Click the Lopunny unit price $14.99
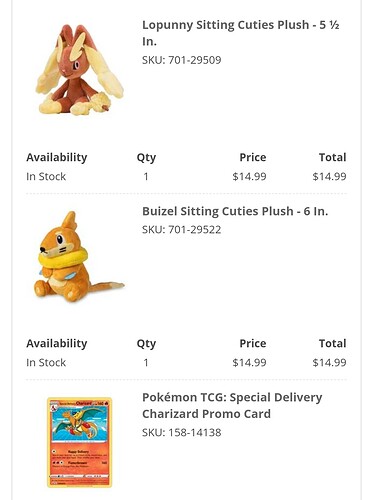This screenshot has height=500, width=372. tap(249, 176)
